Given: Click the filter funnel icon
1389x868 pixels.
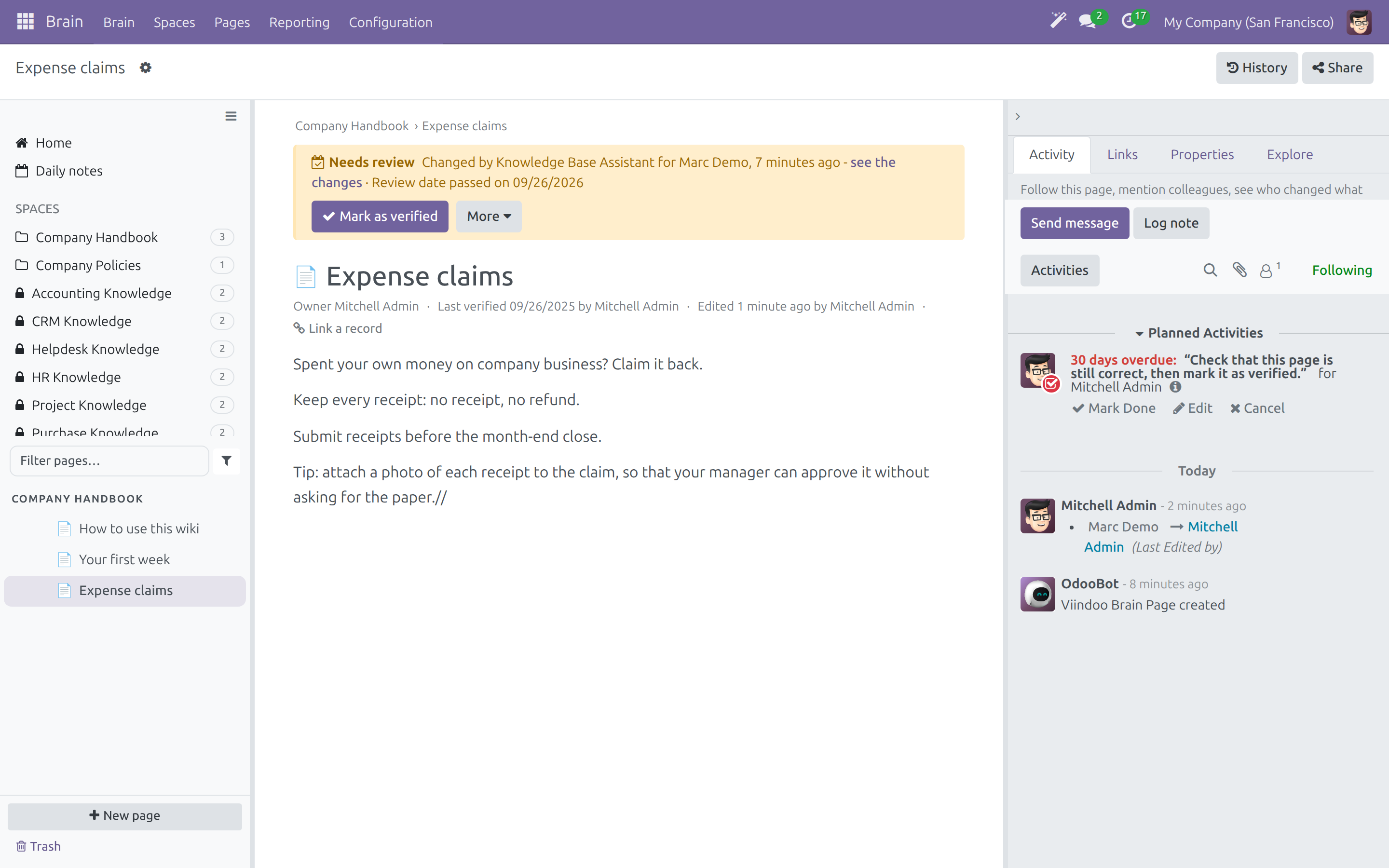Looking at the screenshot, I should [226, 461].
